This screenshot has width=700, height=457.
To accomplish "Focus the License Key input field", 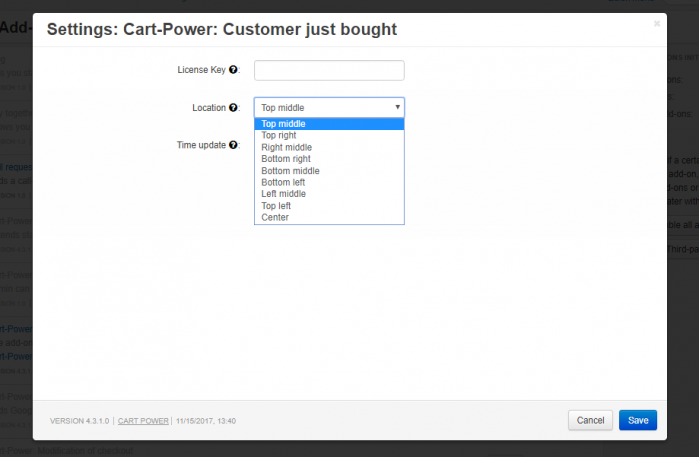I will 329,71.
